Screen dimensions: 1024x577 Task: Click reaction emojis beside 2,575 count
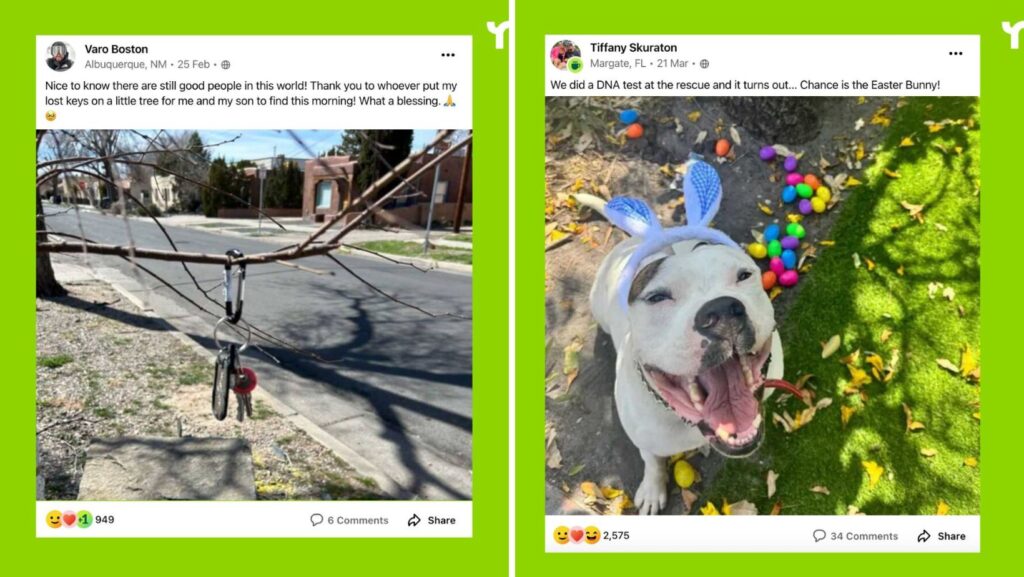[577, 535]
